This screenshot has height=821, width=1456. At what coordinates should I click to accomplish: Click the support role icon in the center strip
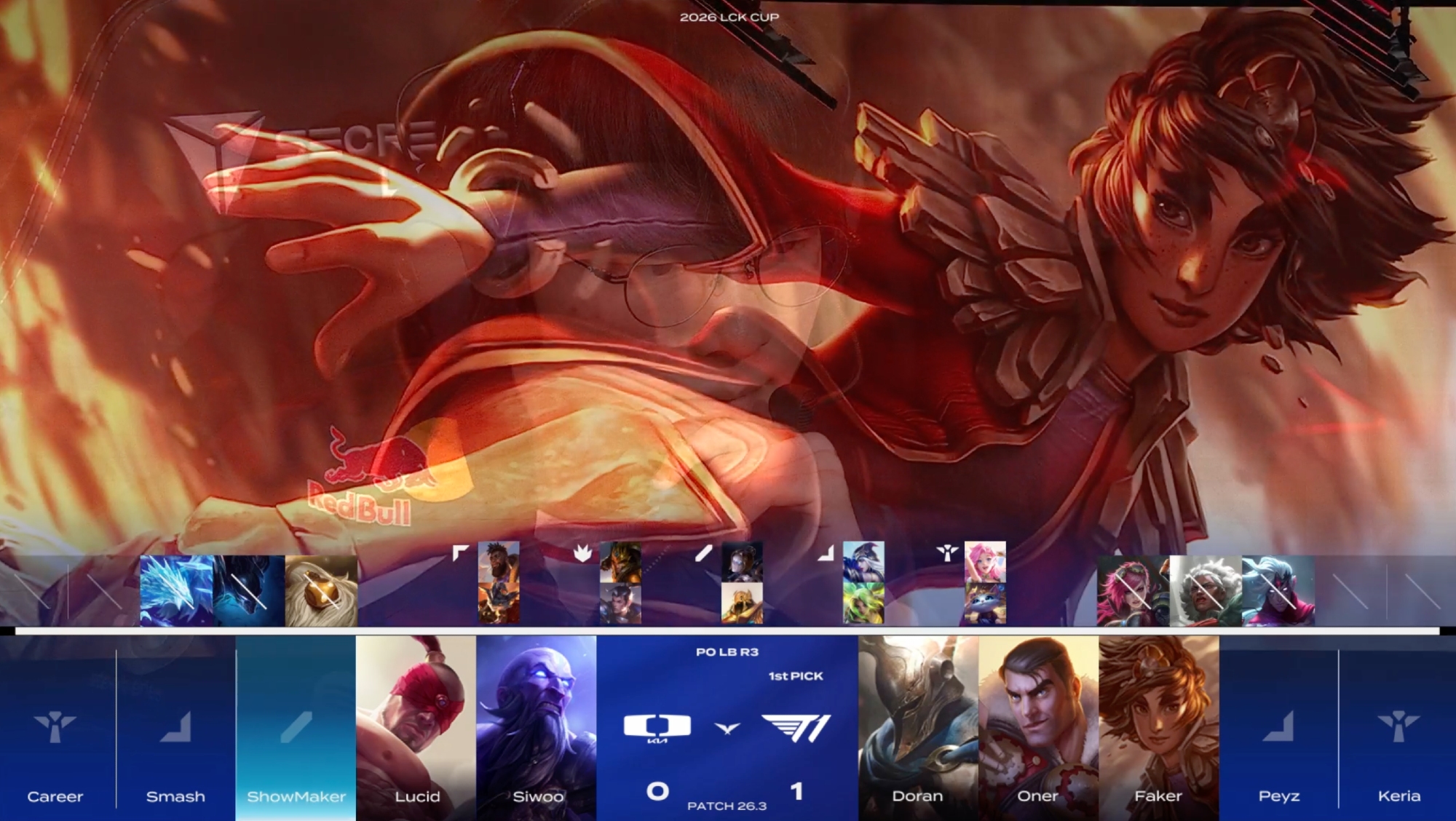[x=946, y=554]
